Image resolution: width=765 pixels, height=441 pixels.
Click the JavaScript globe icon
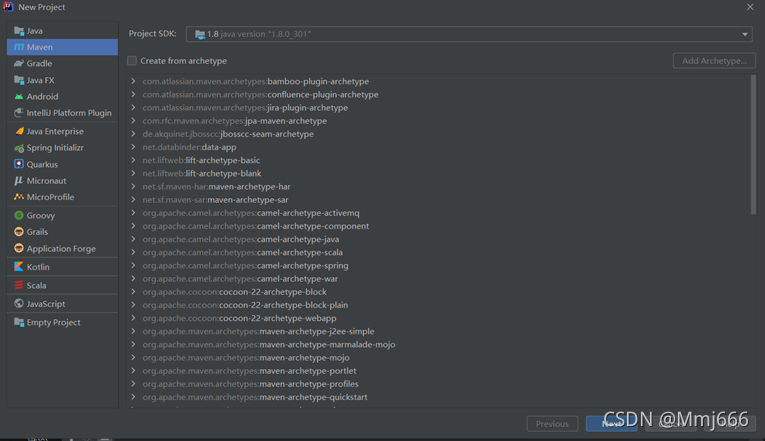click(x=19, y=303)
